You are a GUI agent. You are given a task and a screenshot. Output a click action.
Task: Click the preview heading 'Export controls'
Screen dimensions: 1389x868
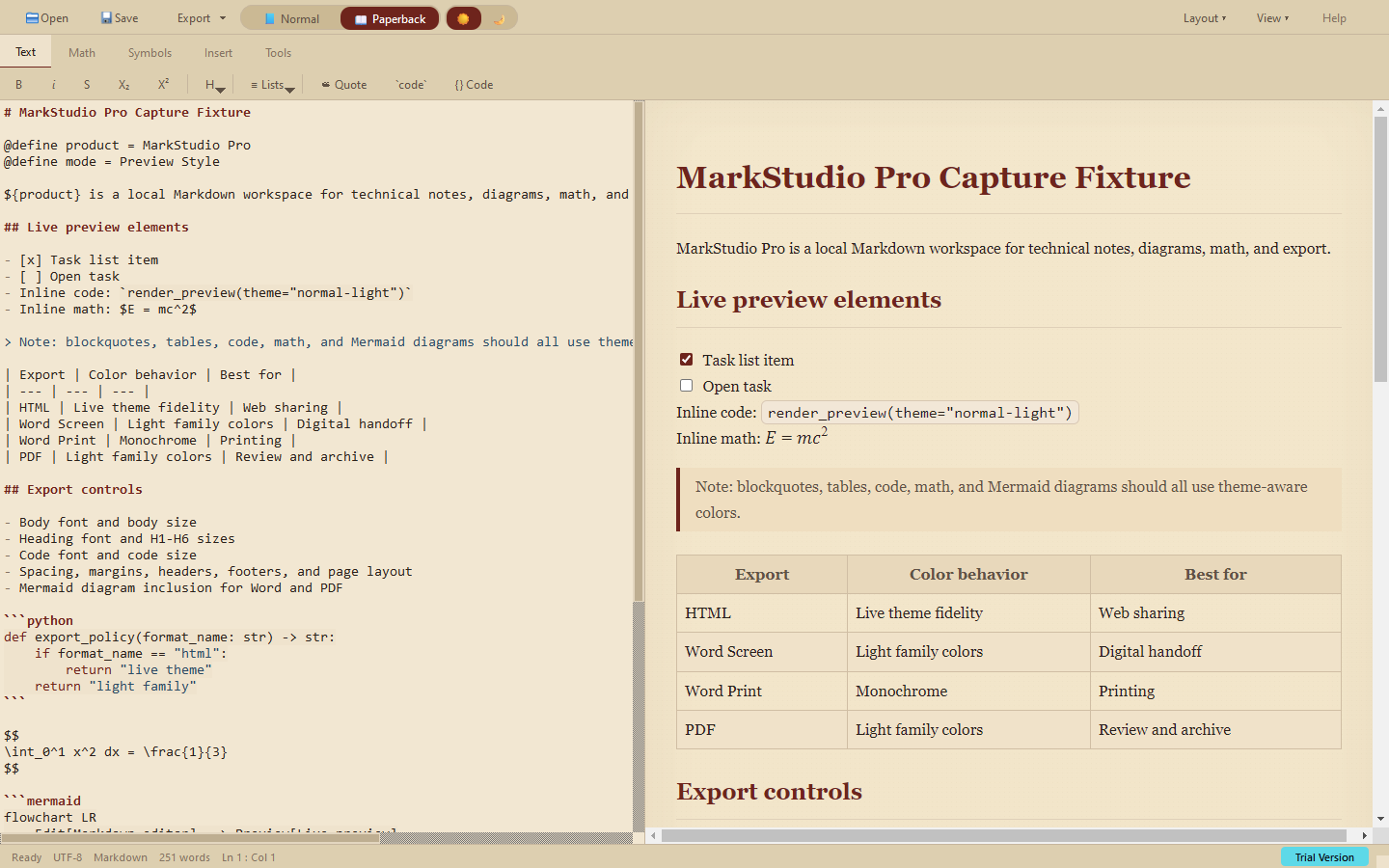pos(769,792)
